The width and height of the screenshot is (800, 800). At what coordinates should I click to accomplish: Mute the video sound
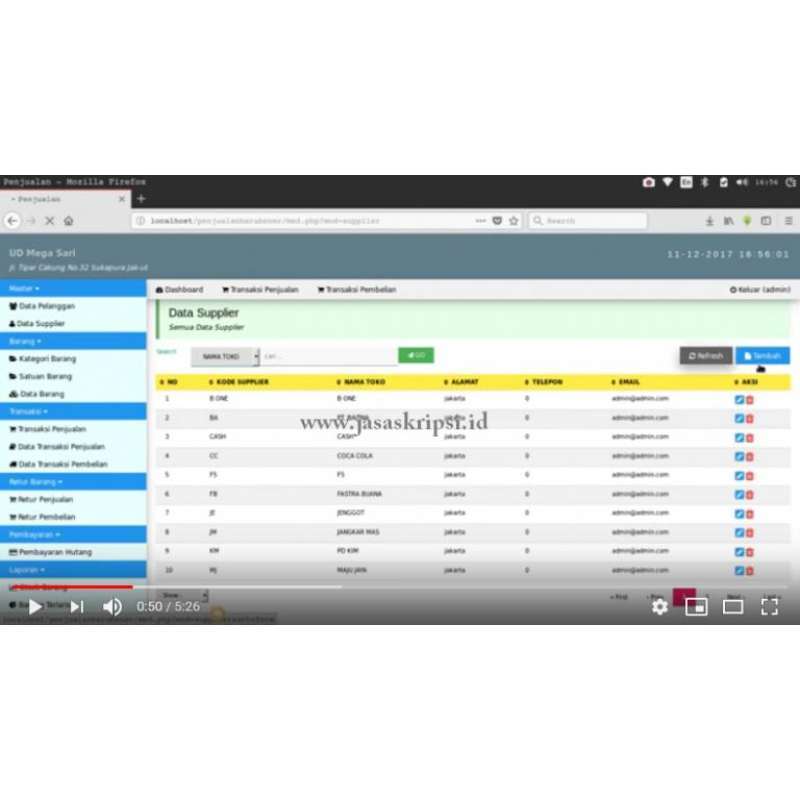[112, 606]
